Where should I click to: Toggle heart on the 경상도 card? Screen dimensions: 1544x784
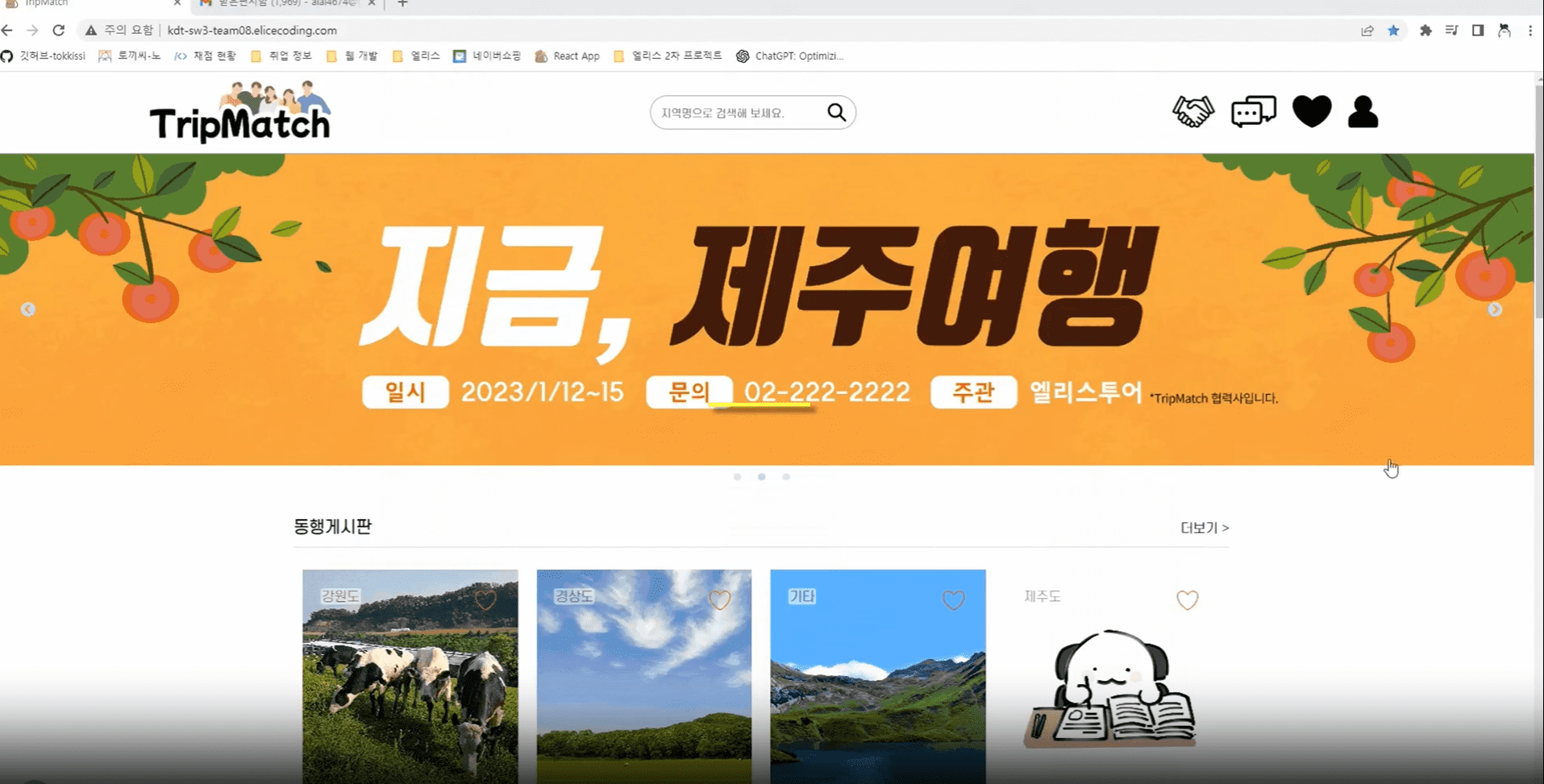click(719, 599)
